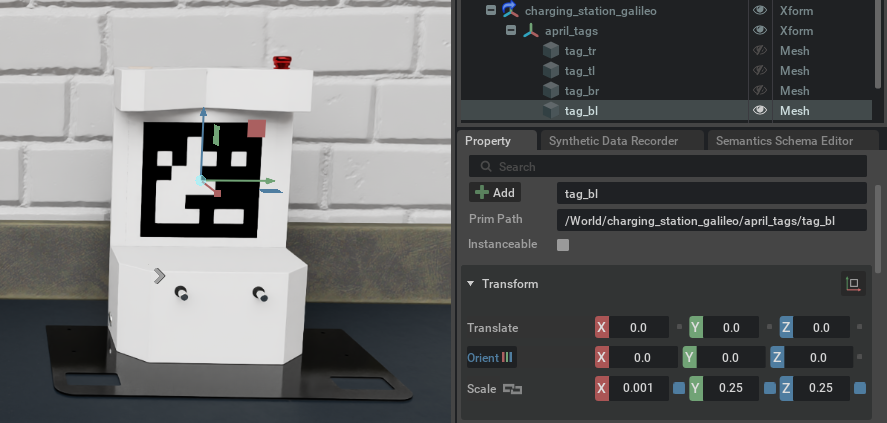Click blue reset square beside Scale Z
This screenshot has width=887, height=423.
[x=860, y=389]
